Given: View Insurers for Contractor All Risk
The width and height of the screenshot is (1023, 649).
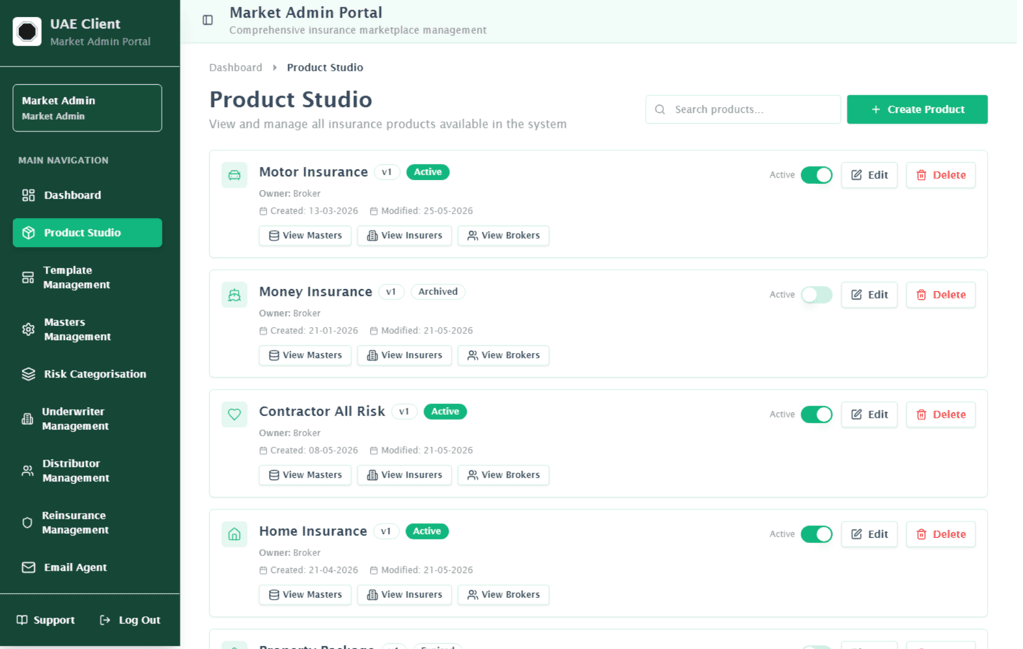Looking at the screenshot, I should pyautogui.click(x=405, y=475).
